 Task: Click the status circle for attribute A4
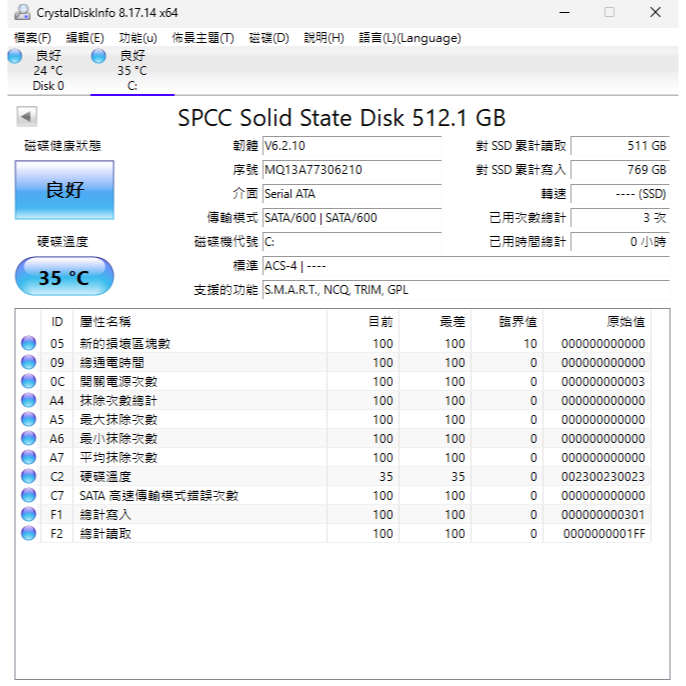tap(28, 400)
